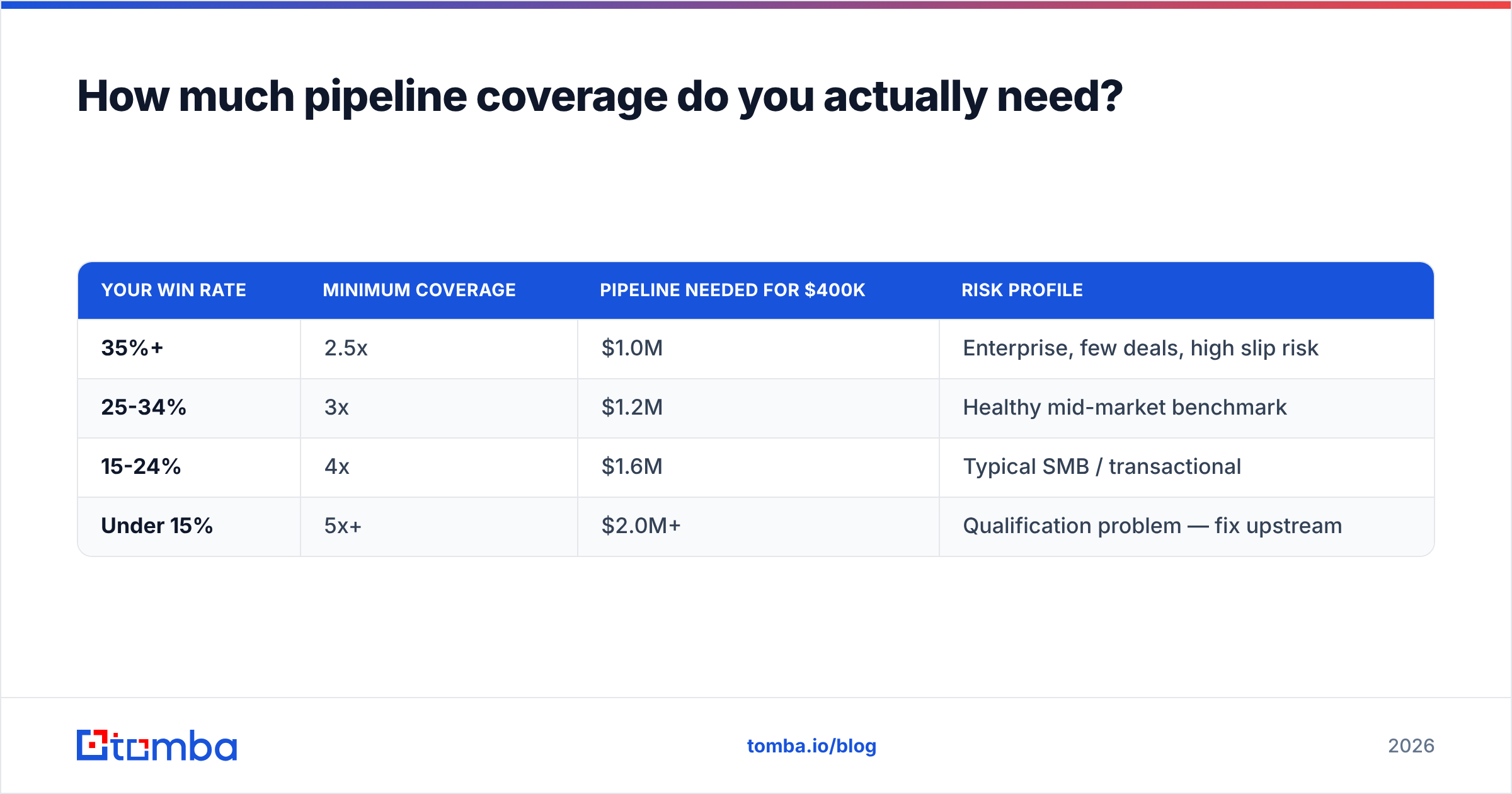This screenshot has height=794, width=1512.
Task: Select the $2.0M+ pipeline value
Action: pos(641,526)
